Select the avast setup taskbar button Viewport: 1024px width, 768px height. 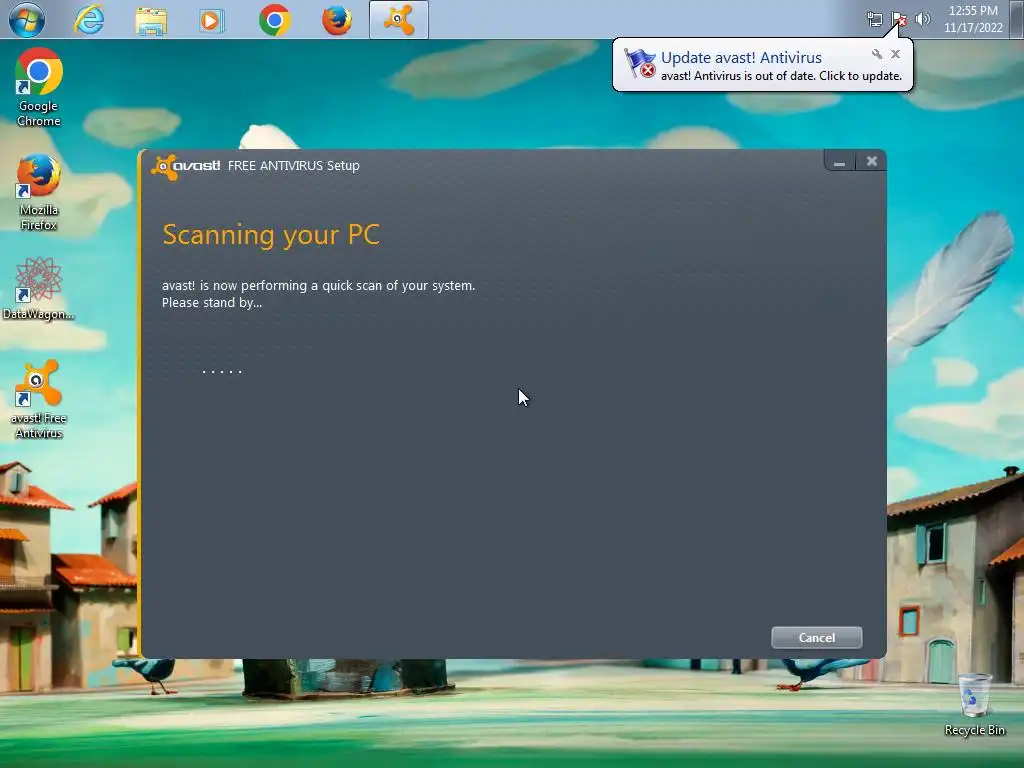[399, 20]
